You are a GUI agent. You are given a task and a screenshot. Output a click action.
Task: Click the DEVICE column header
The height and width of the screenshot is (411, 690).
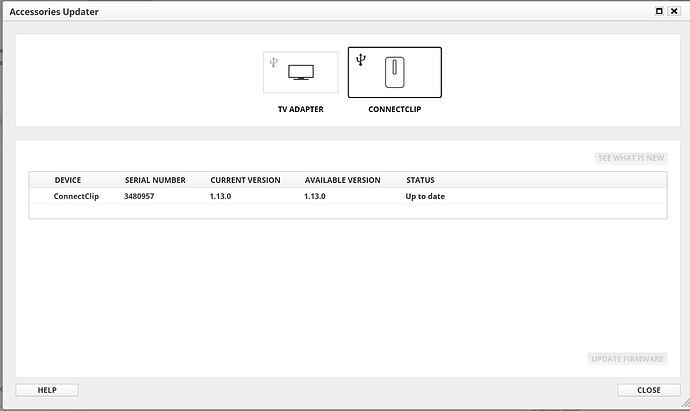[x=68, y=180]
